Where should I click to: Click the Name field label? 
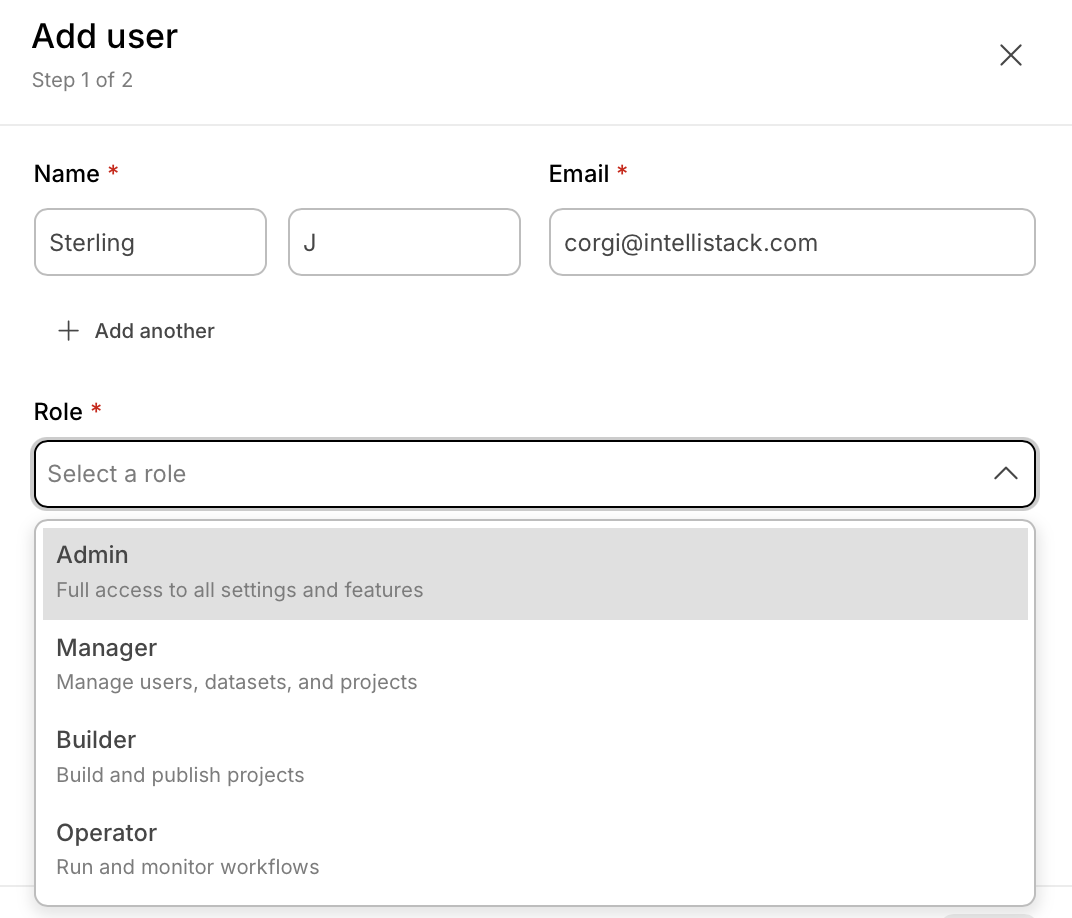click(66, 174)
